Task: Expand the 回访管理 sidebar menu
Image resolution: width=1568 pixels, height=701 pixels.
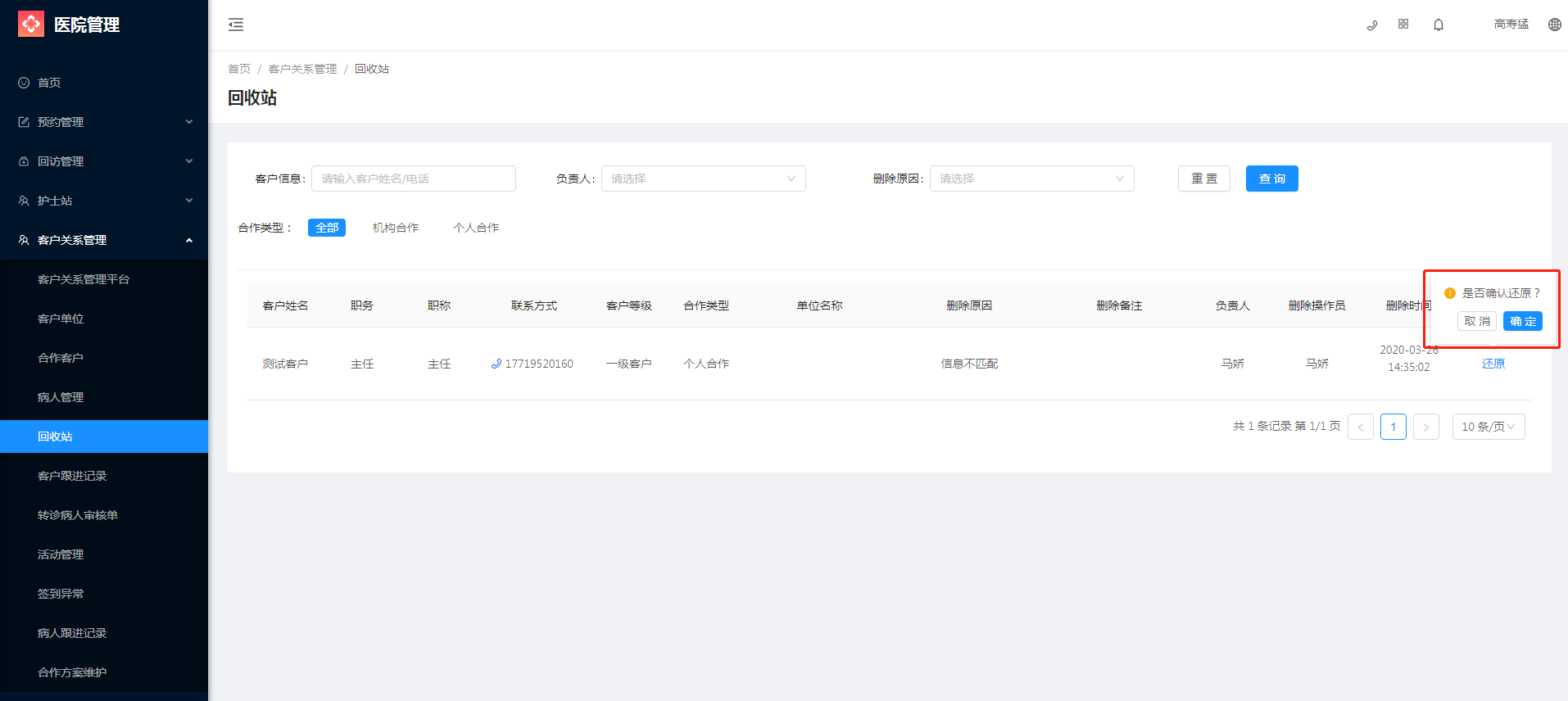Action: [x=104, y=161]
